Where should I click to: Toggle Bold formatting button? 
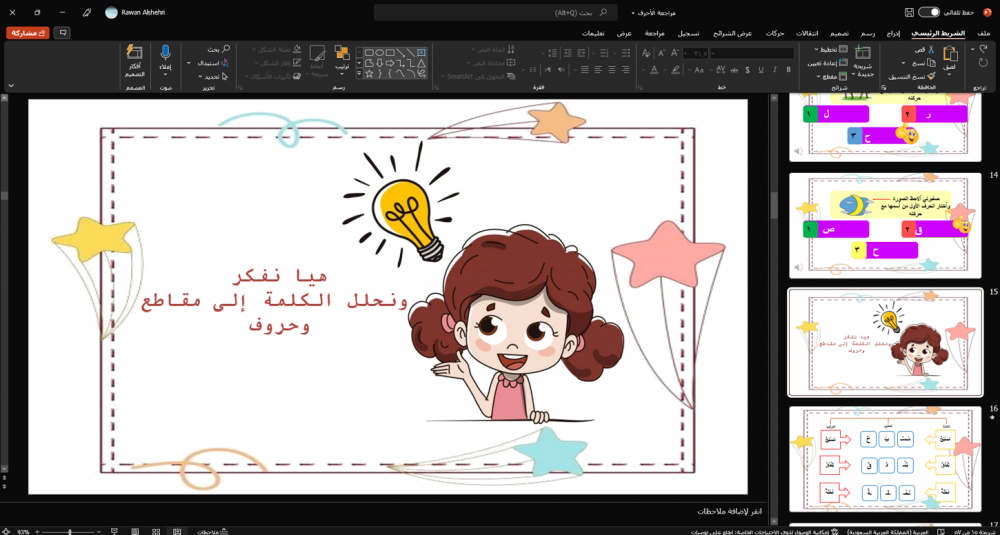pos(788,70)
